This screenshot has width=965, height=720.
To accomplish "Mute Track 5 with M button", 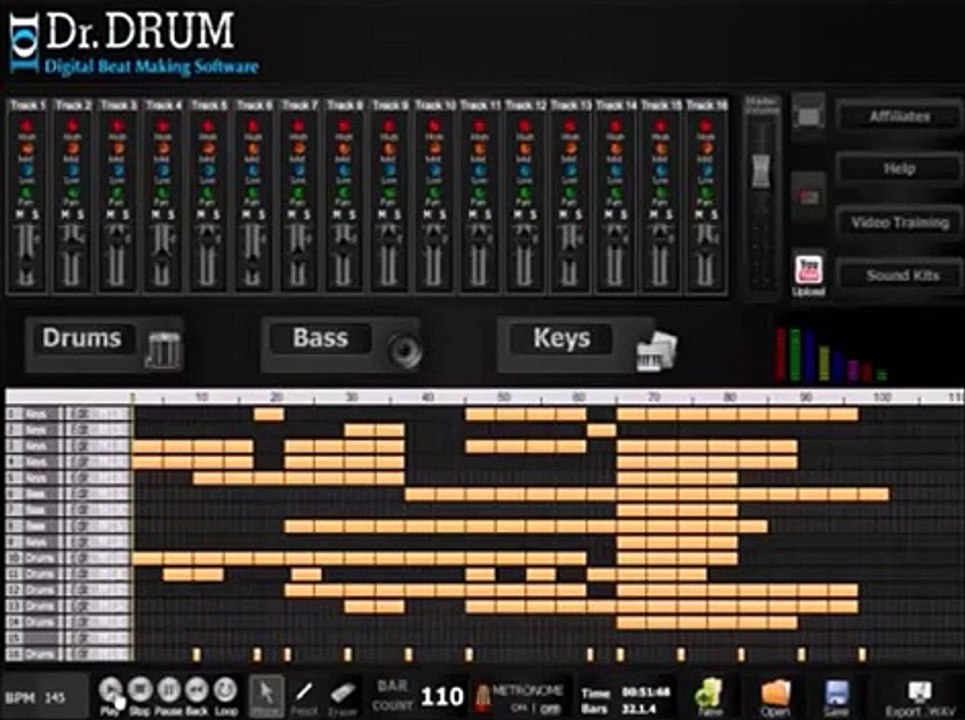I will click(x=201, y=214).
